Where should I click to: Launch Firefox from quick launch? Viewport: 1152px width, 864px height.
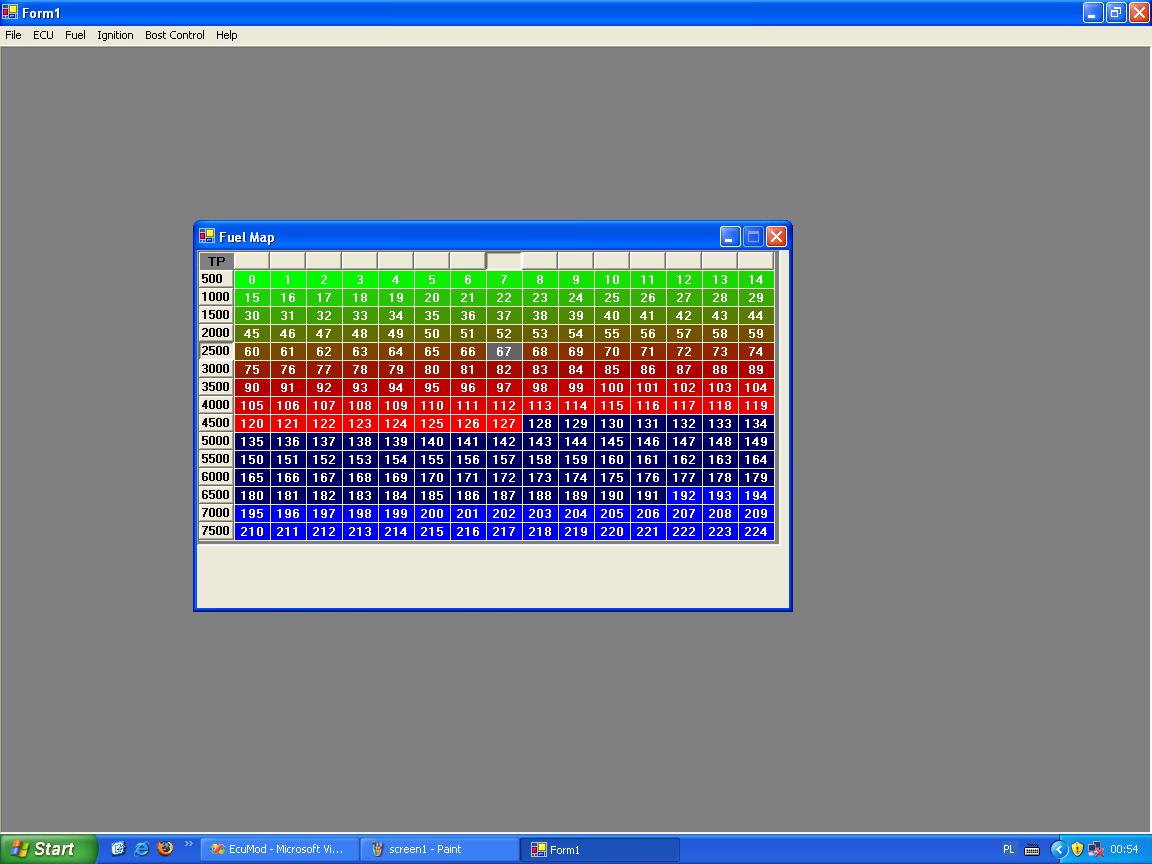[x=165, y=849]
